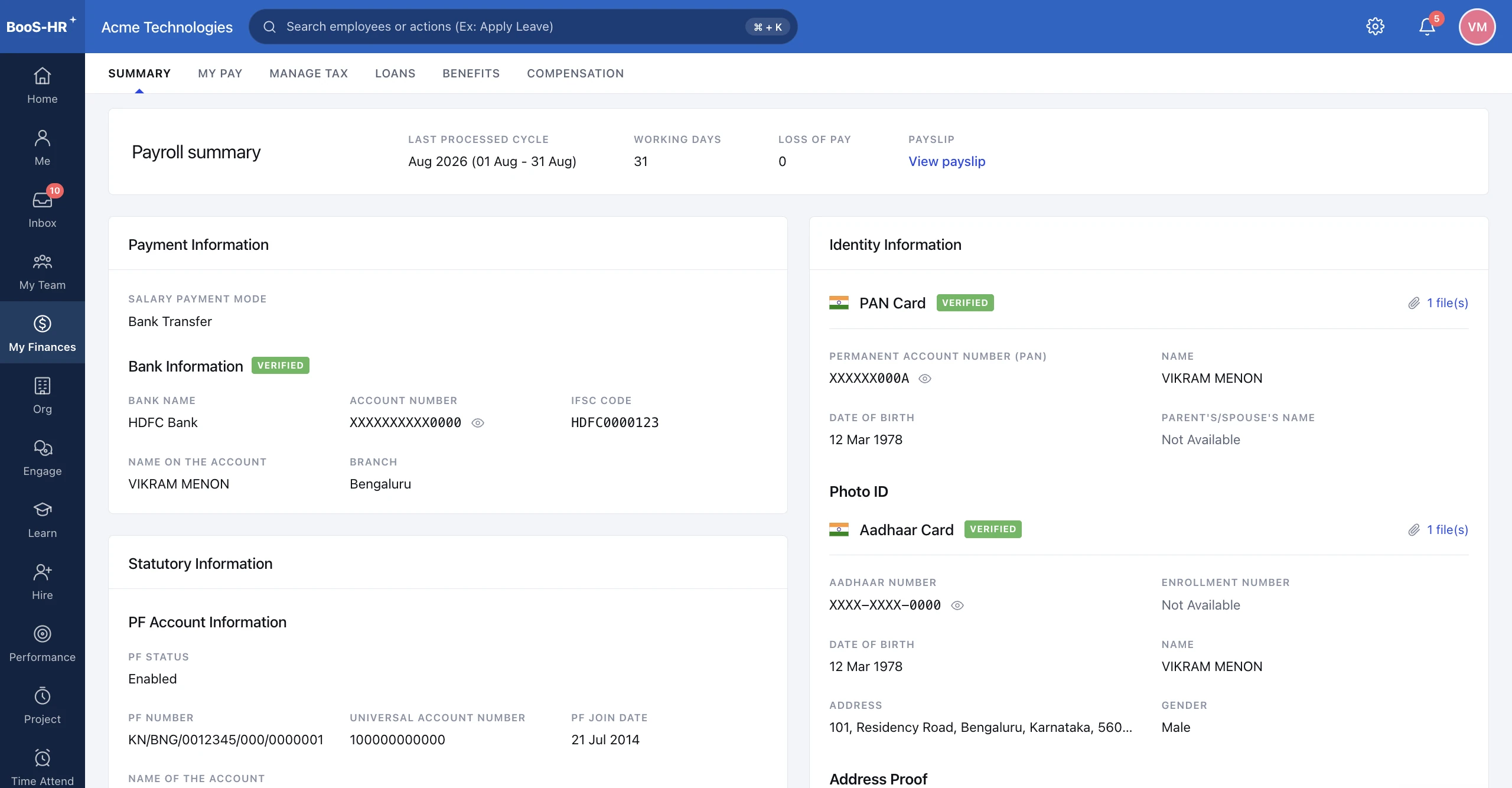Screen dimensions: 1512x788
Task: Open Performance sidebar section
Action: [x=43, y=644]
